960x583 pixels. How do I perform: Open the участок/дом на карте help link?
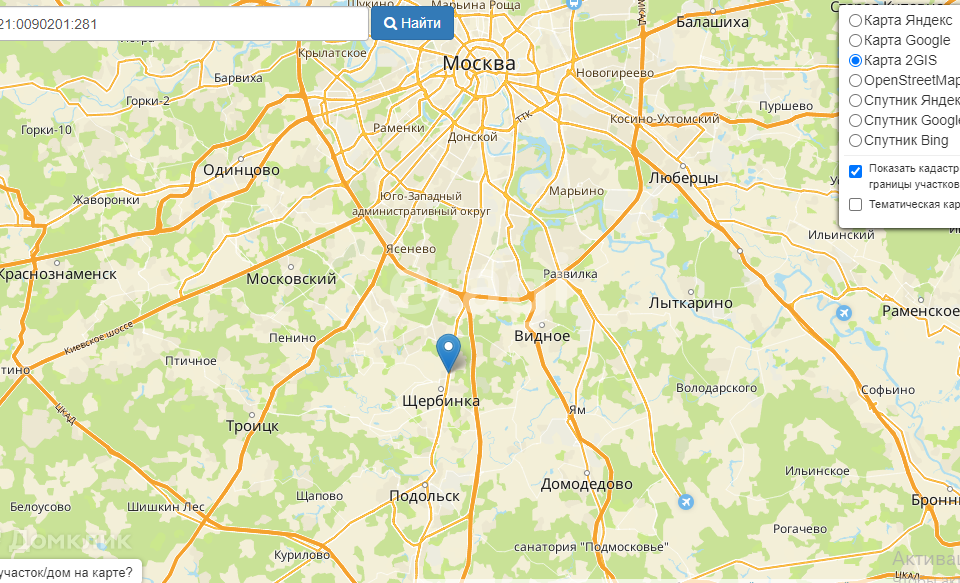tap(66, 573)
